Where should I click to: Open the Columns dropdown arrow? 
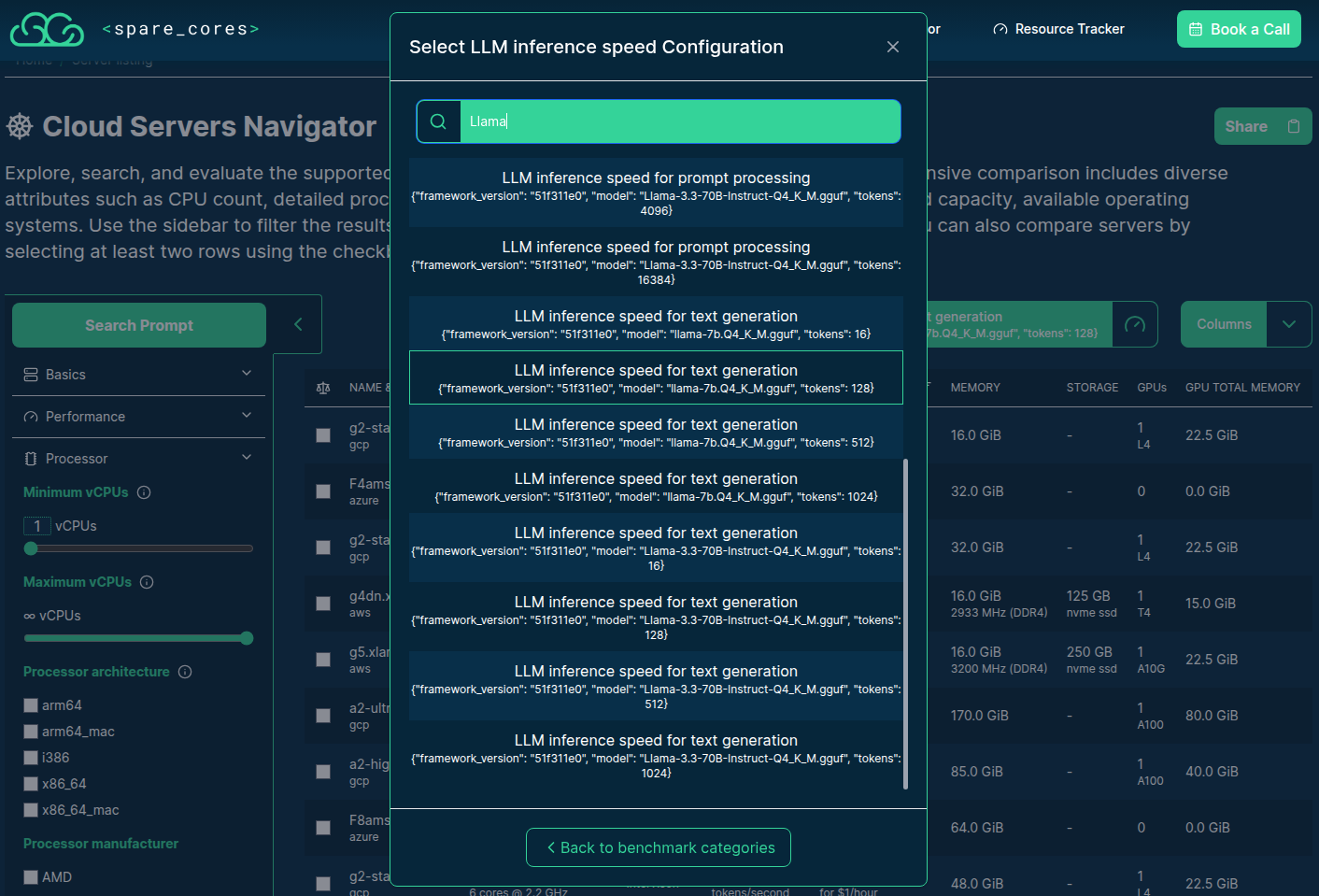[x=1288, y=324]
